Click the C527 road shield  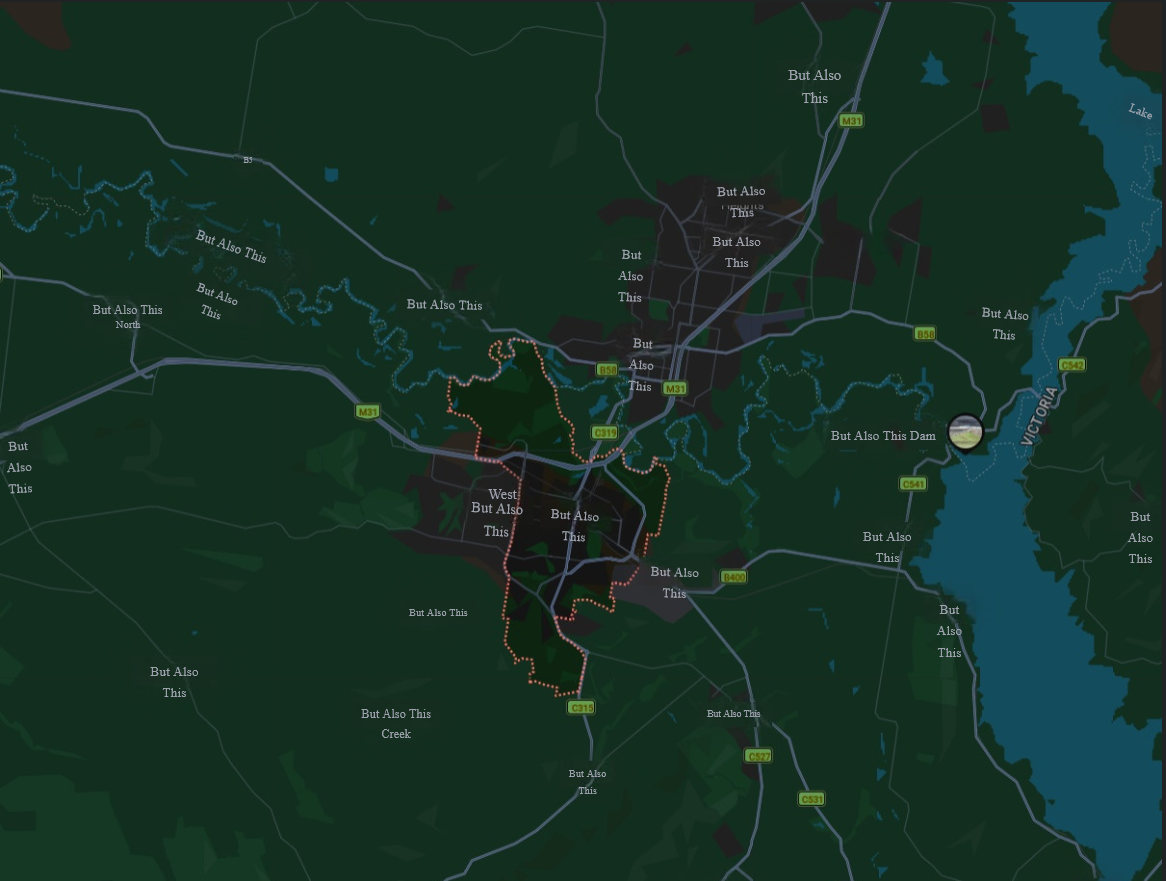758,756
